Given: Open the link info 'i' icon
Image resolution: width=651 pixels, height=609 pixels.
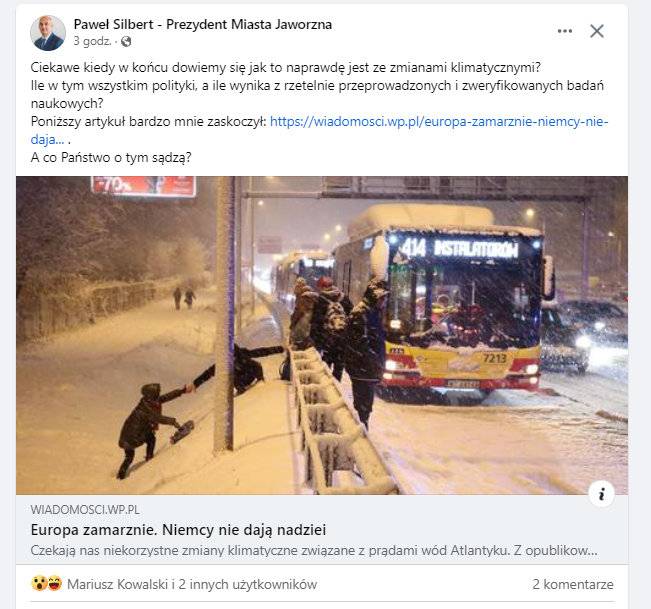Looking at the screenshot, I should 601,494.
